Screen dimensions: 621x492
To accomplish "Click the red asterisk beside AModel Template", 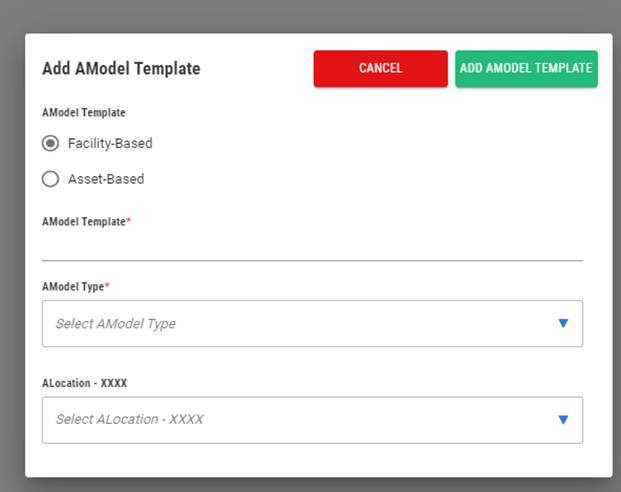I will 128,219.
